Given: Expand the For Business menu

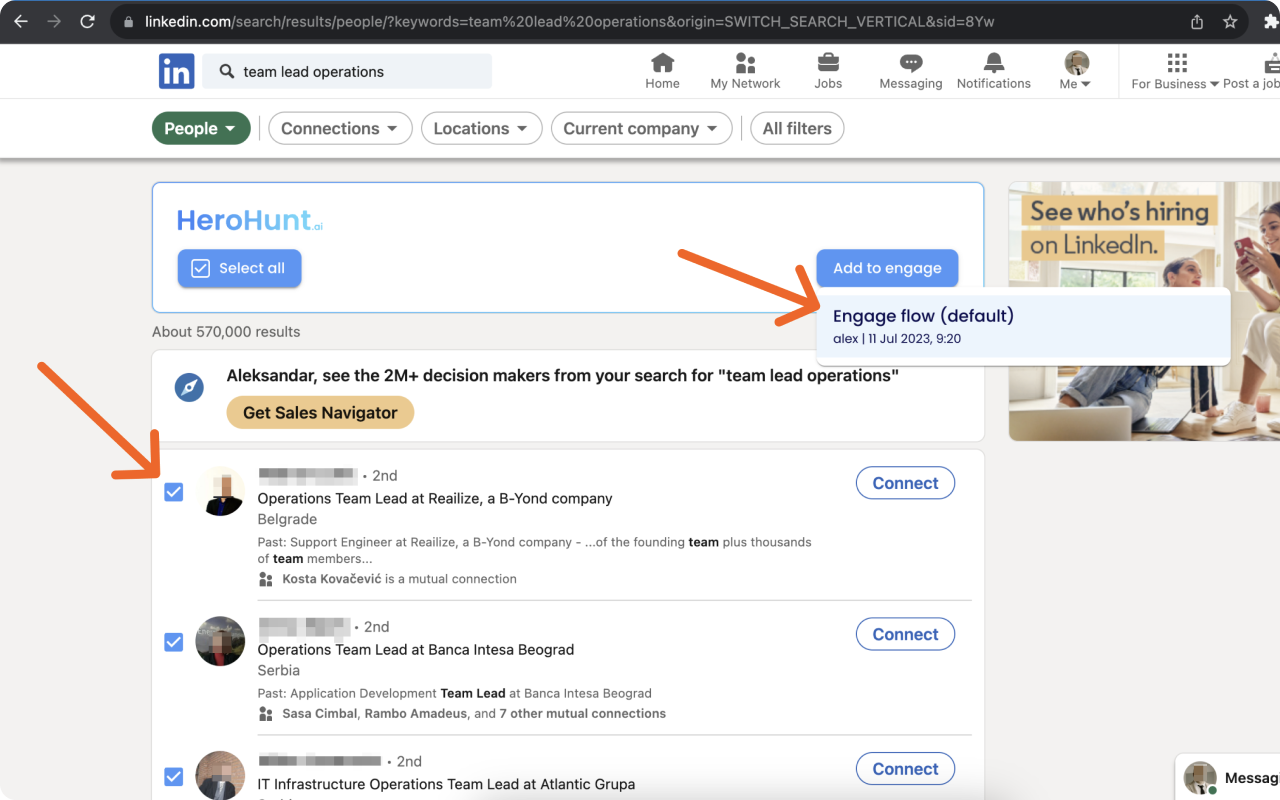Looking at the screenshot, I should (1175, 71).
